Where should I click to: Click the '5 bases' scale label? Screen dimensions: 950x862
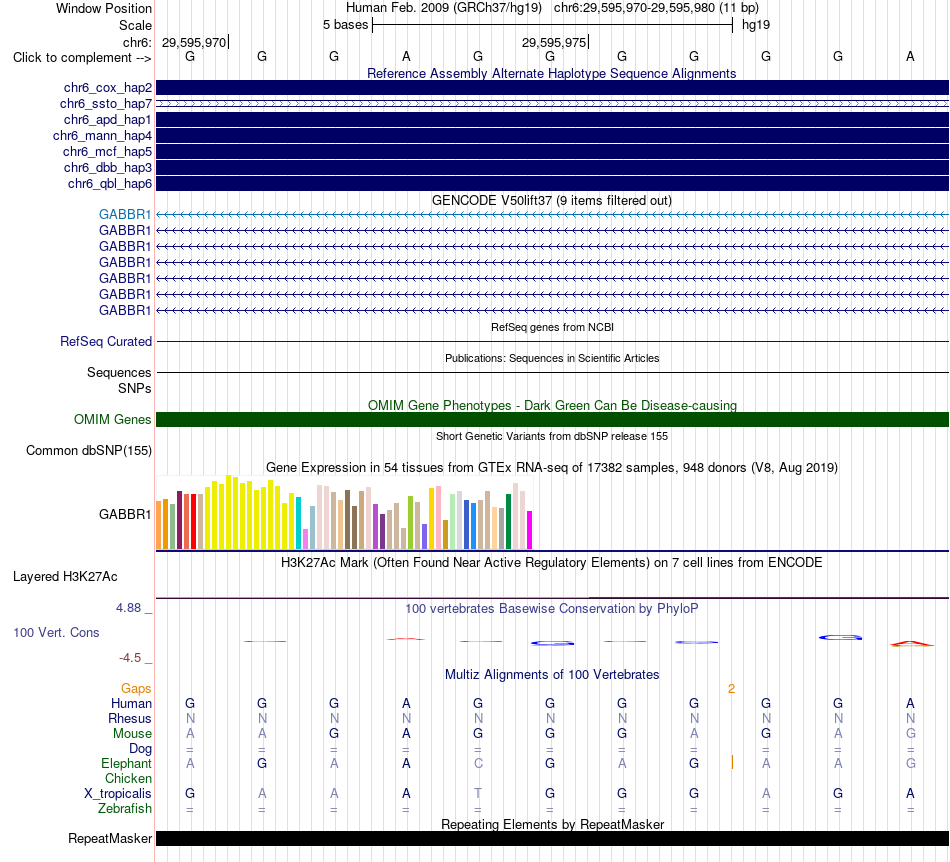coord(345,25)
